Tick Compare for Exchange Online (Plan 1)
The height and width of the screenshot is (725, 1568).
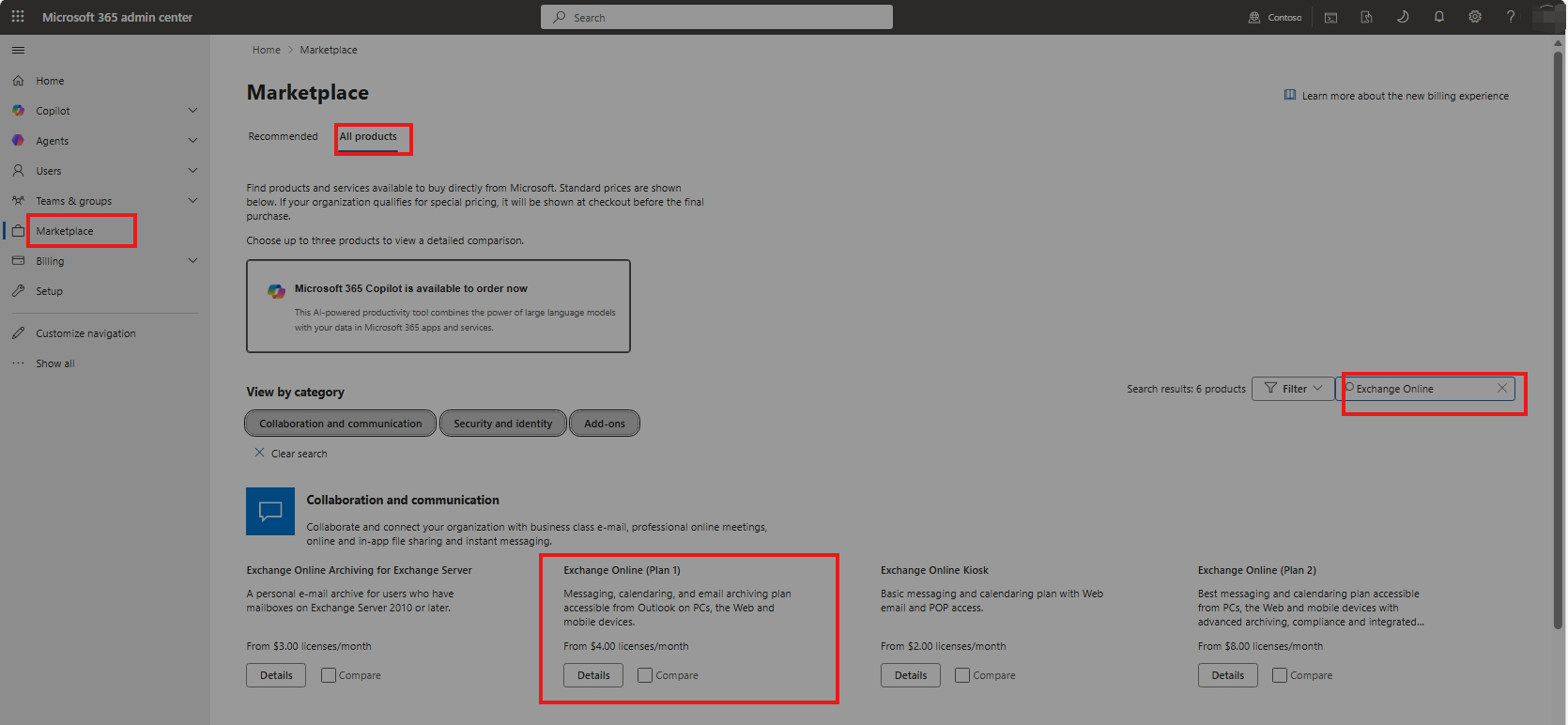645,675
